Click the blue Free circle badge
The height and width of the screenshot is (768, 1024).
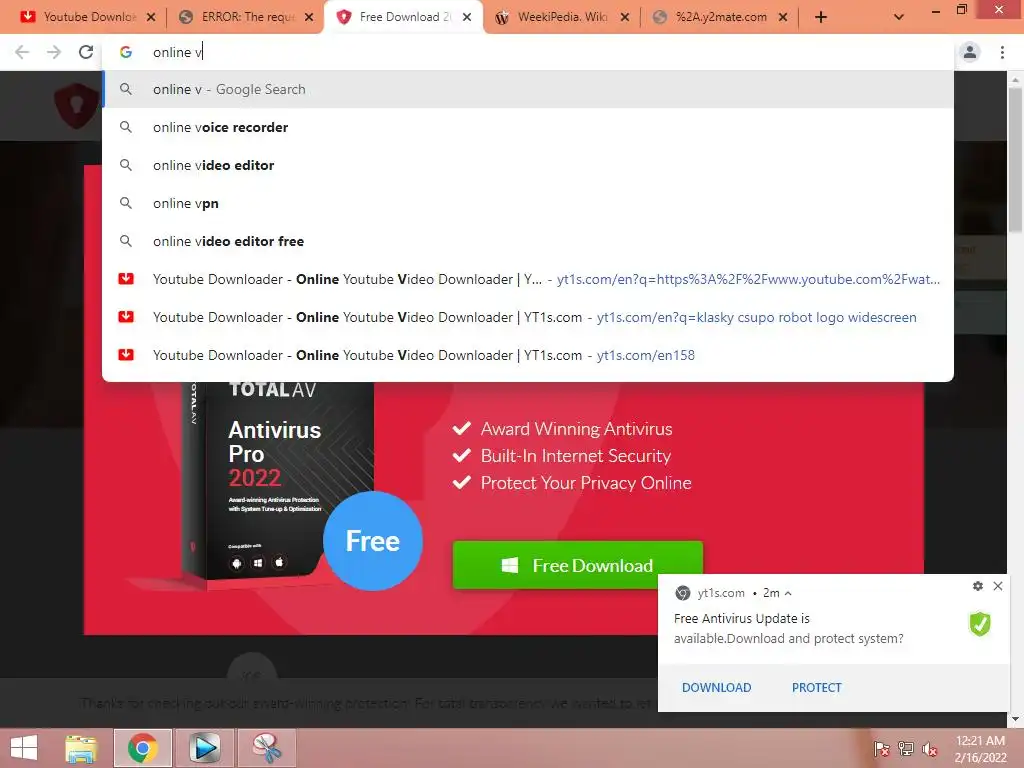pyautogui.click(x=373, y=541)
